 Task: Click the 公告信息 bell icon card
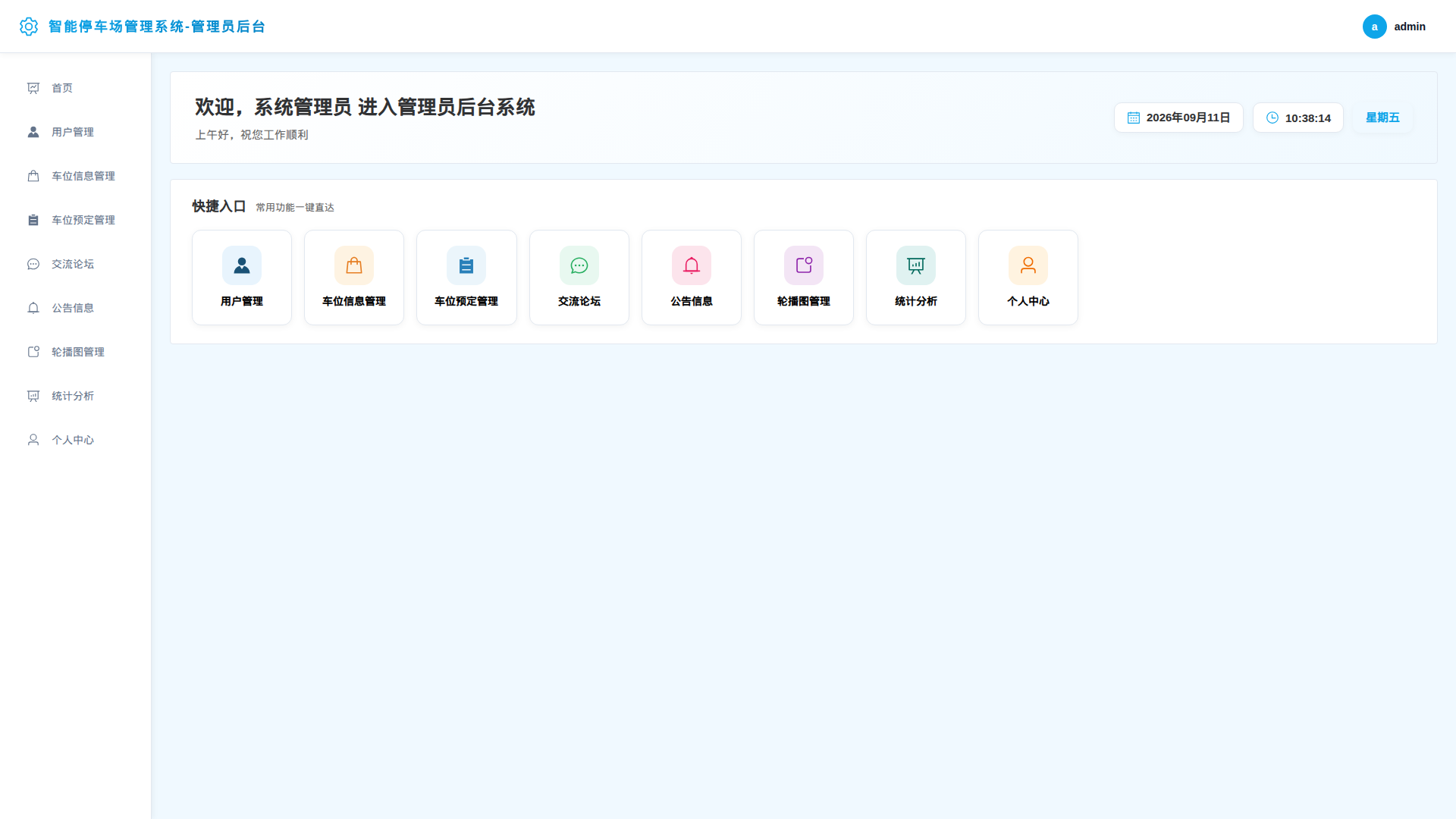(692, 278)
